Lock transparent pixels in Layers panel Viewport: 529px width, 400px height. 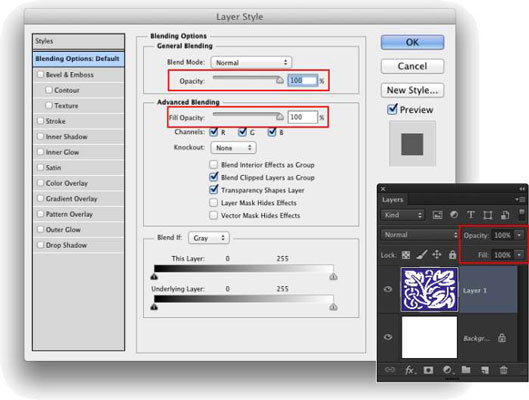(406, 255)
